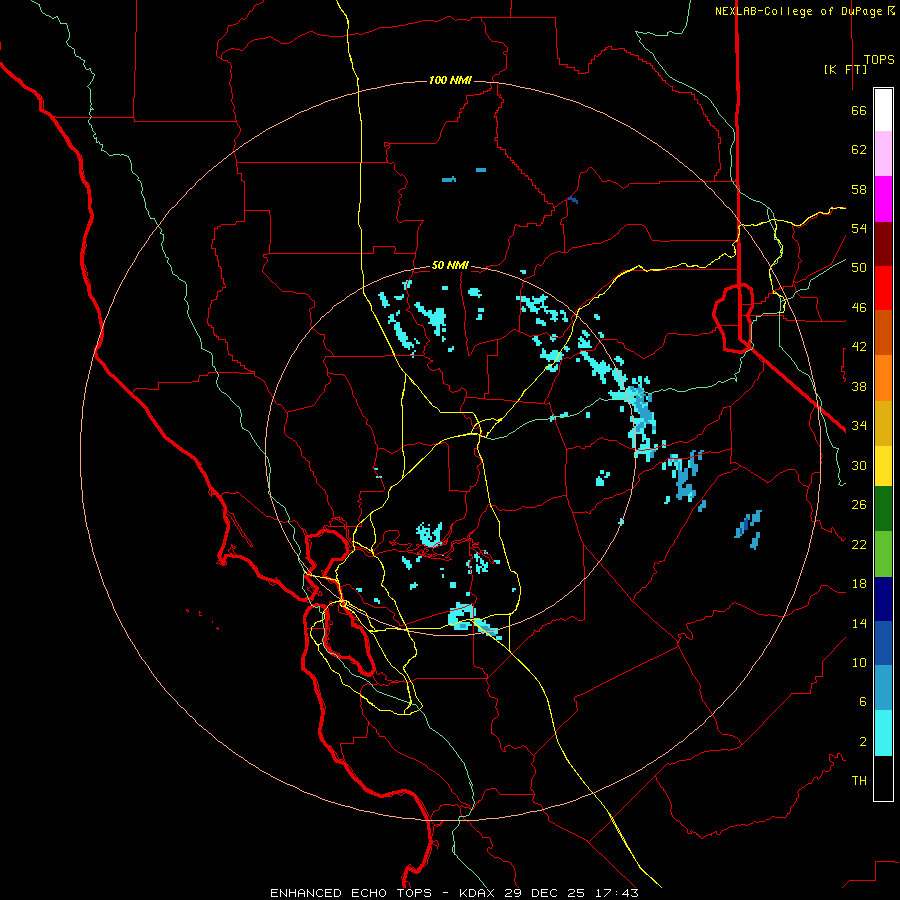Click the '50' legend value

(859, 268)
